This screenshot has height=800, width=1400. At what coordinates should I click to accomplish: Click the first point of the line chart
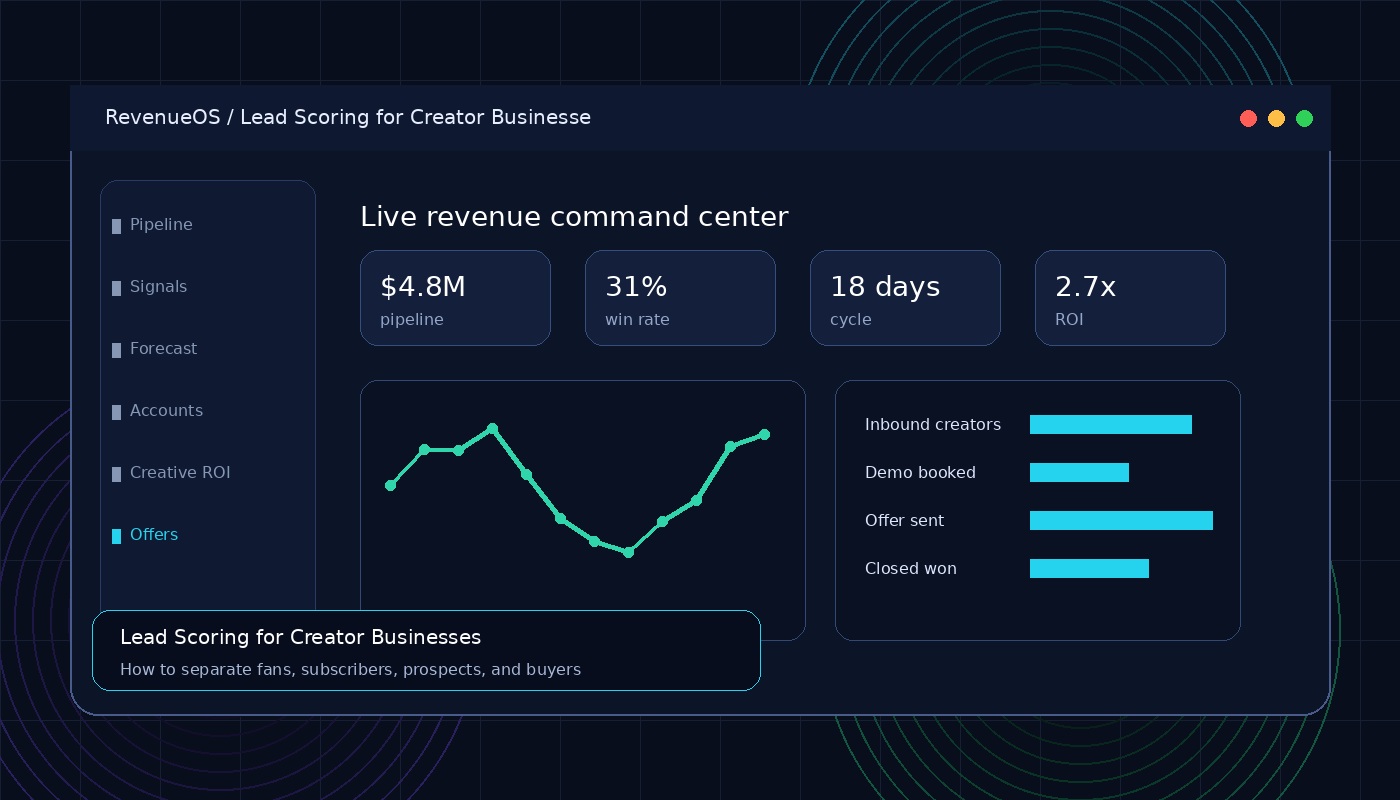(391, 486)
